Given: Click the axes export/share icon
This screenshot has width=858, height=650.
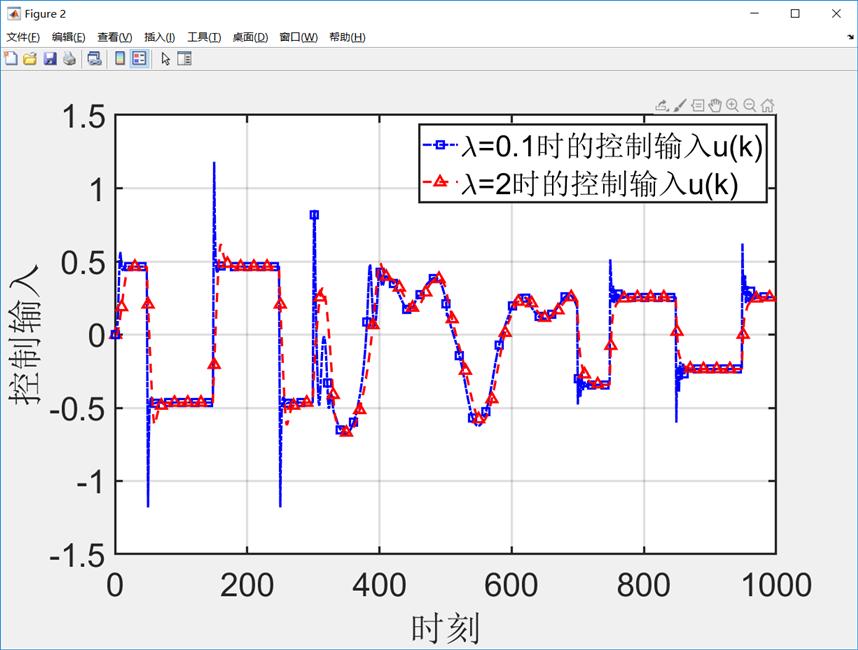Looking at the screenshot, I should tap(662, 105).
